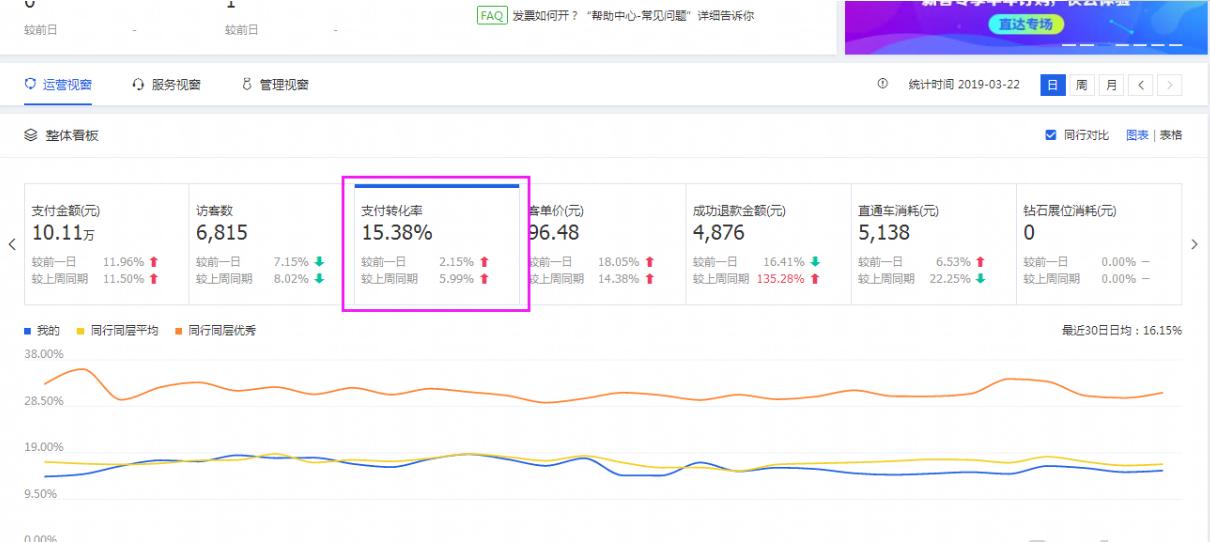Toggle the blue 我的 legend series
The height and width of the screenshot is (542, 1210).
coord(41,331)
